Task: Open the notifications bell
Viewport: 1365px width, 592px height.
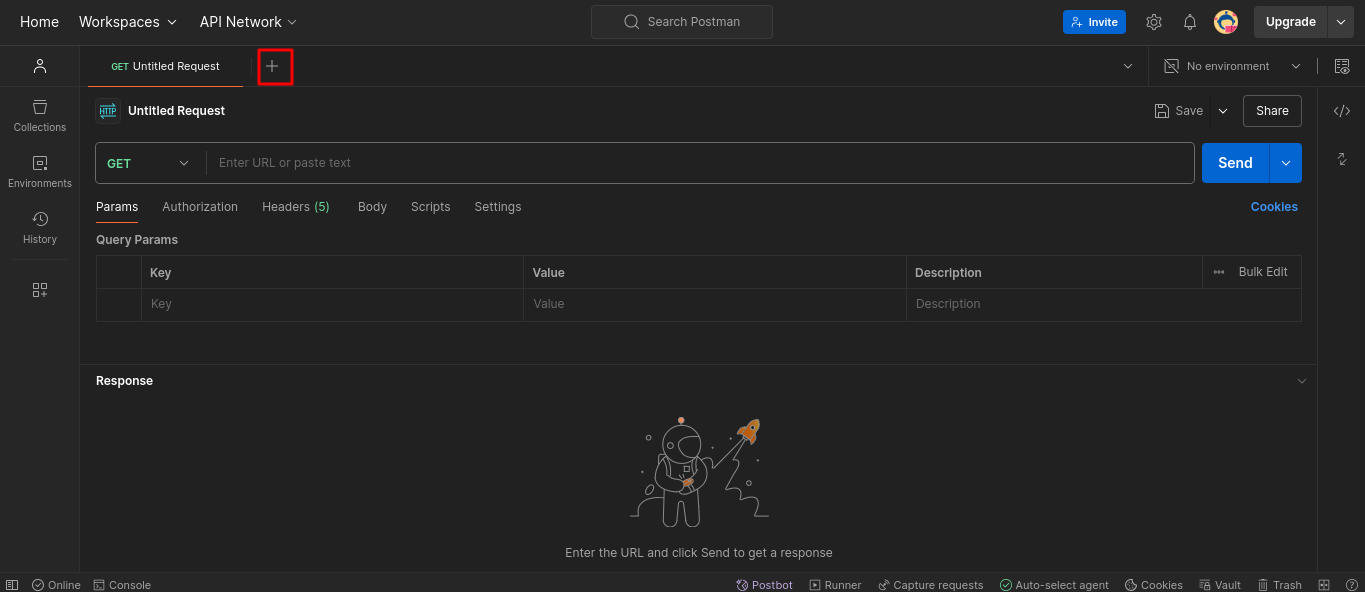Action: 1190,22
